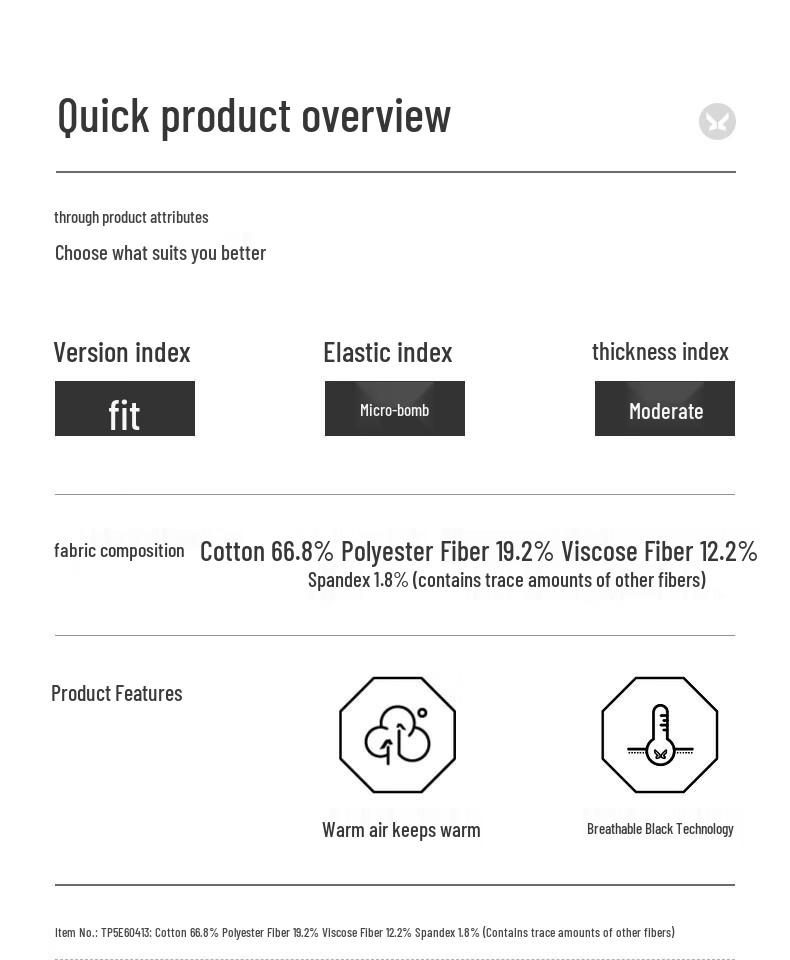Image resolution: width=790 pixels, height=960 pixels.
Task: Select the dark "fit" version badge
Action: pyautogui.click(x=125, y=409)
